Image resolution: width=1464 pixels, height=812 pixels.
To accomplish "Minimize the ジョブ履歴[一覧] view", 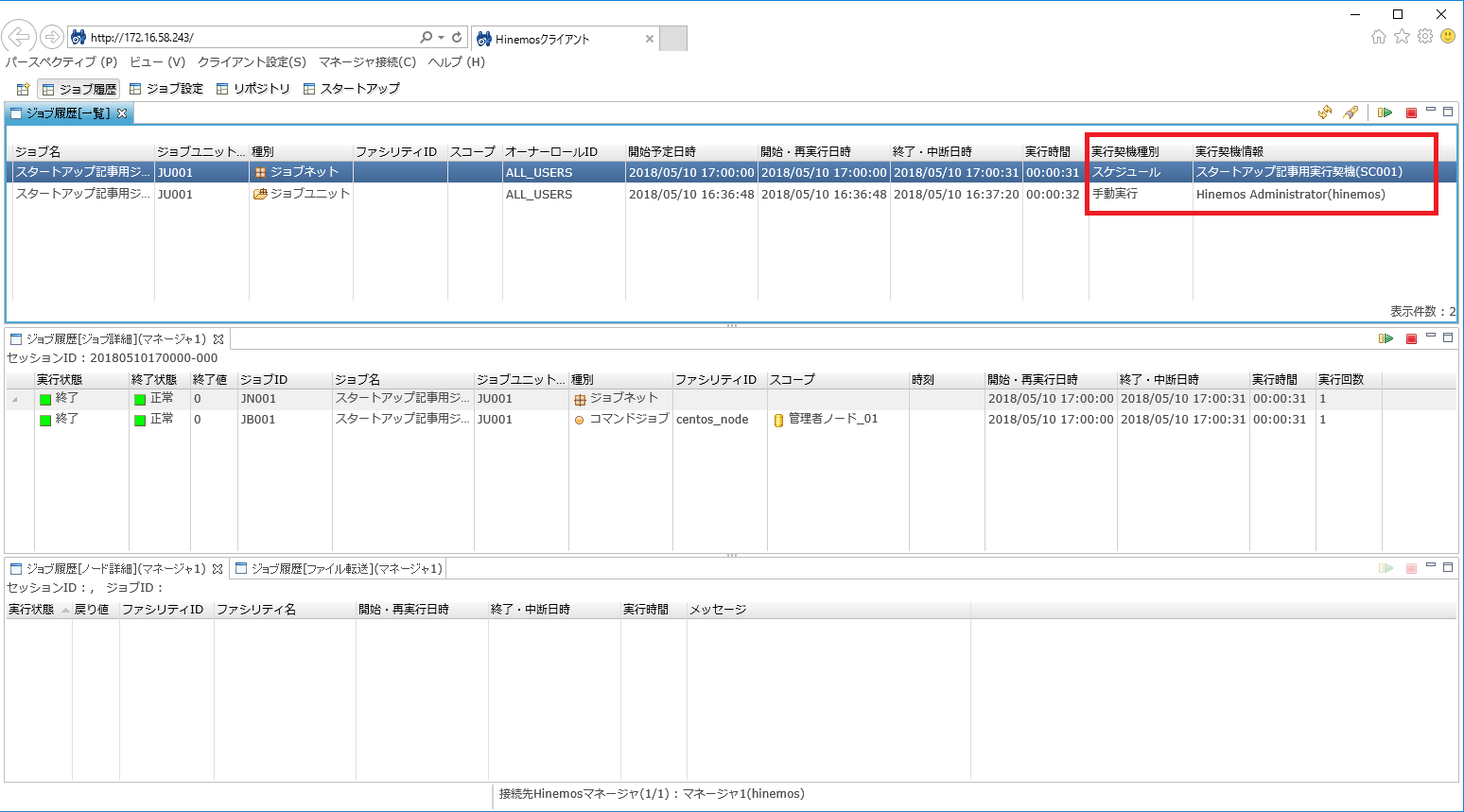I will (1431, 110).
